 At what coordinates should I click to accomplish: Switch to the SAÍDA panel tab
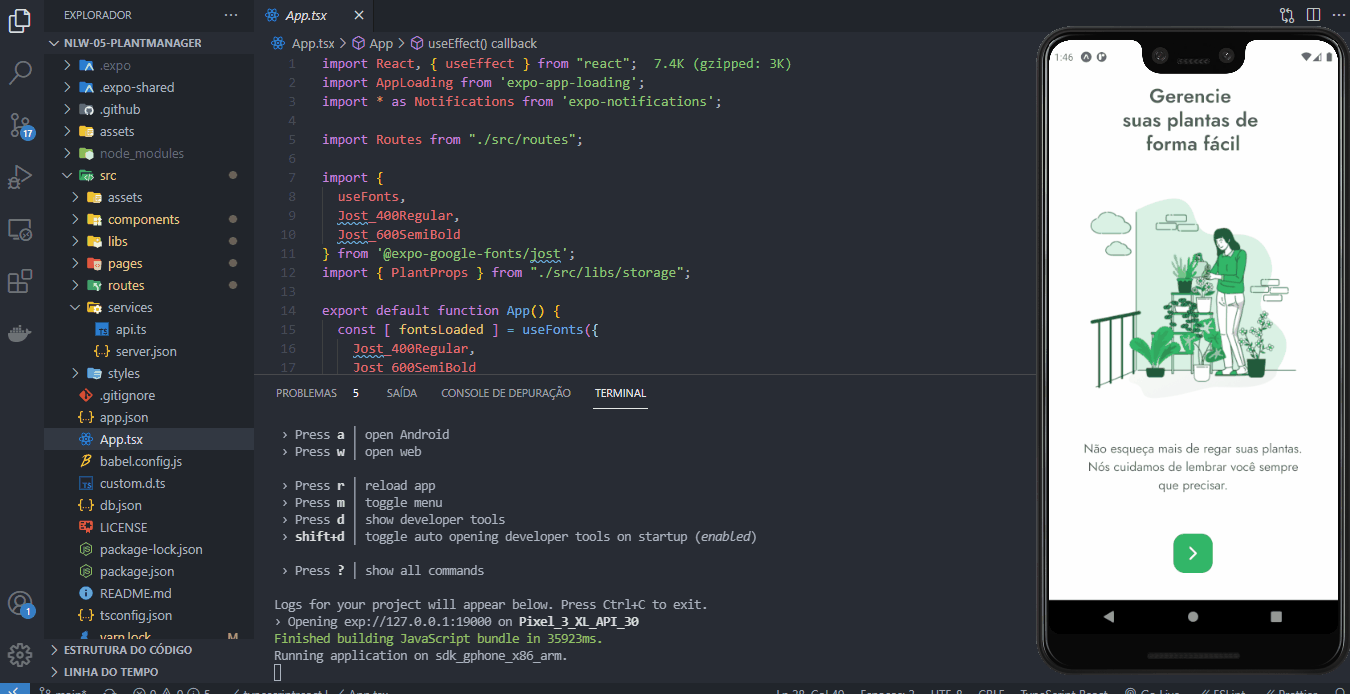click(401, 393)
